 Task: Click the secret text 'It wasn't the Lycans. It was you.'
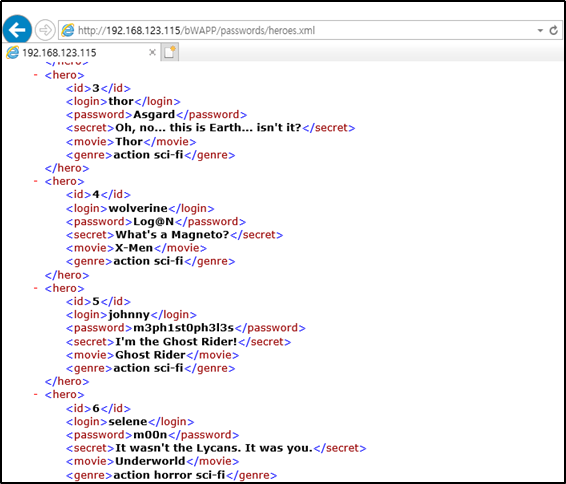point(214,448)
